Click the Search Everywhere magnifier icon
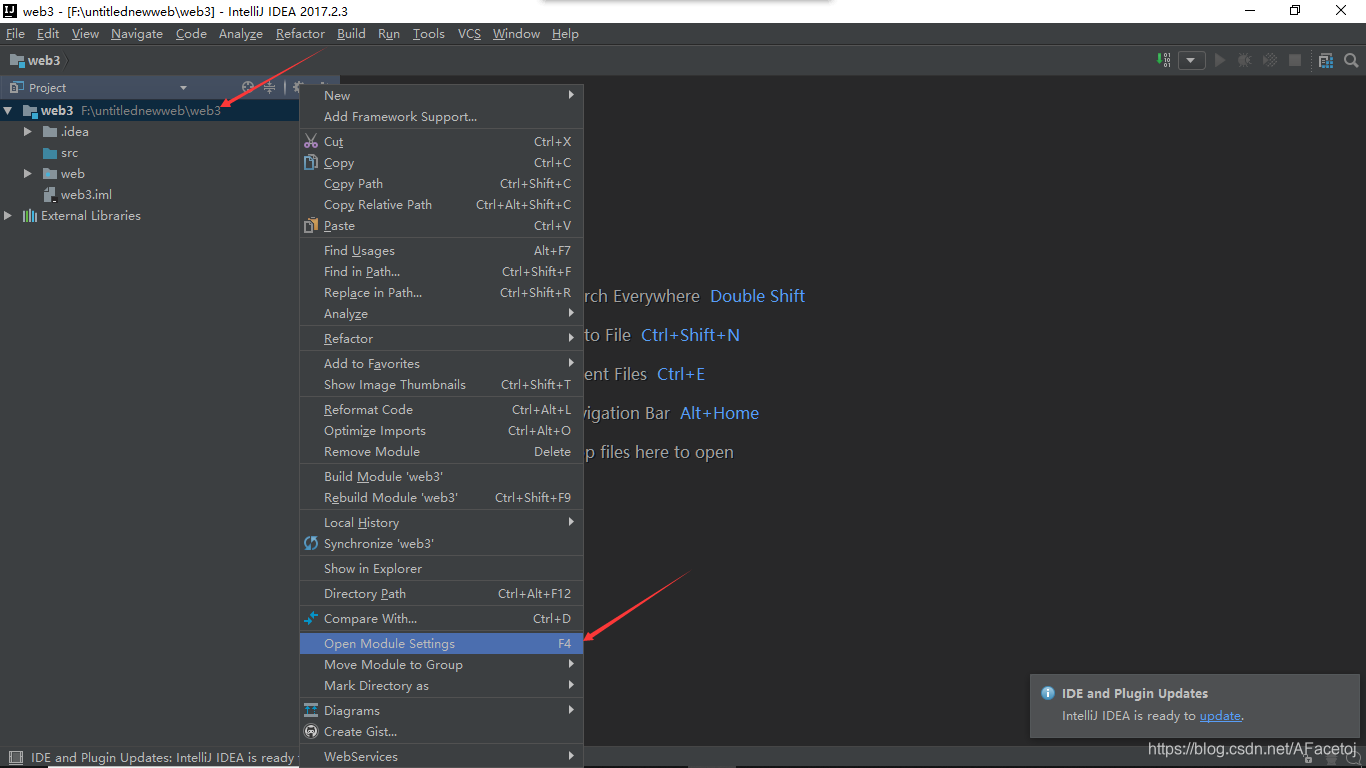This screenshot has height=768, width=1366. pos(1351,60)
